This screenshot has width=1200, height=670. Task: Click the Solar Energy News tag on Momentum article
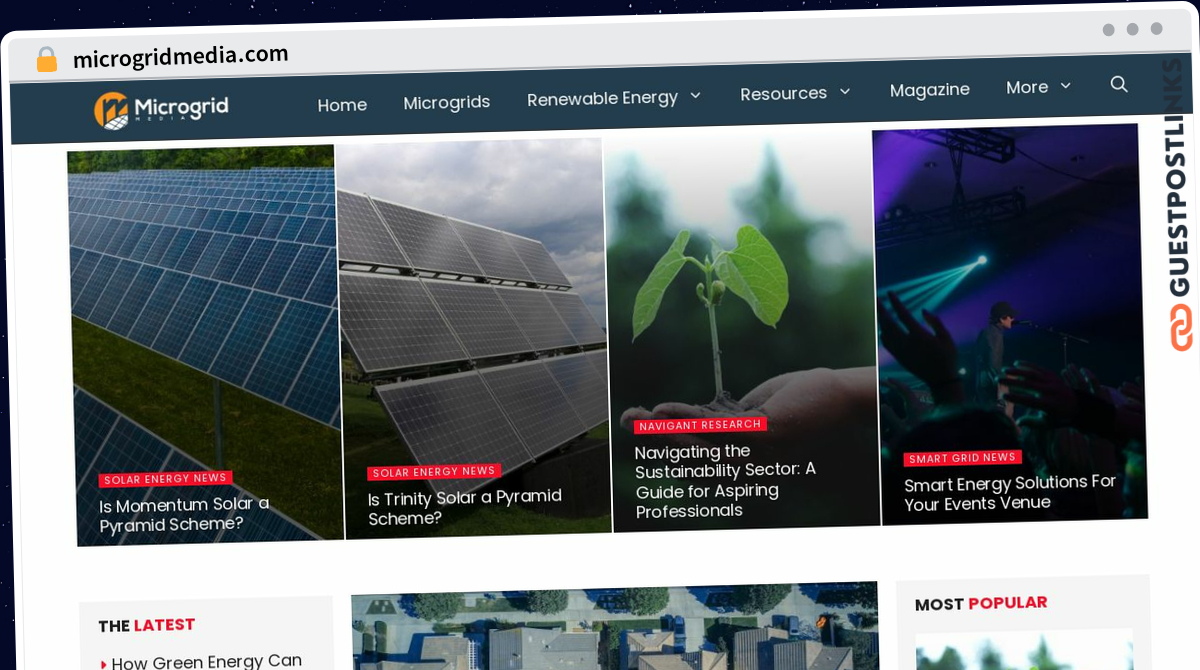[x=165, y=479]
